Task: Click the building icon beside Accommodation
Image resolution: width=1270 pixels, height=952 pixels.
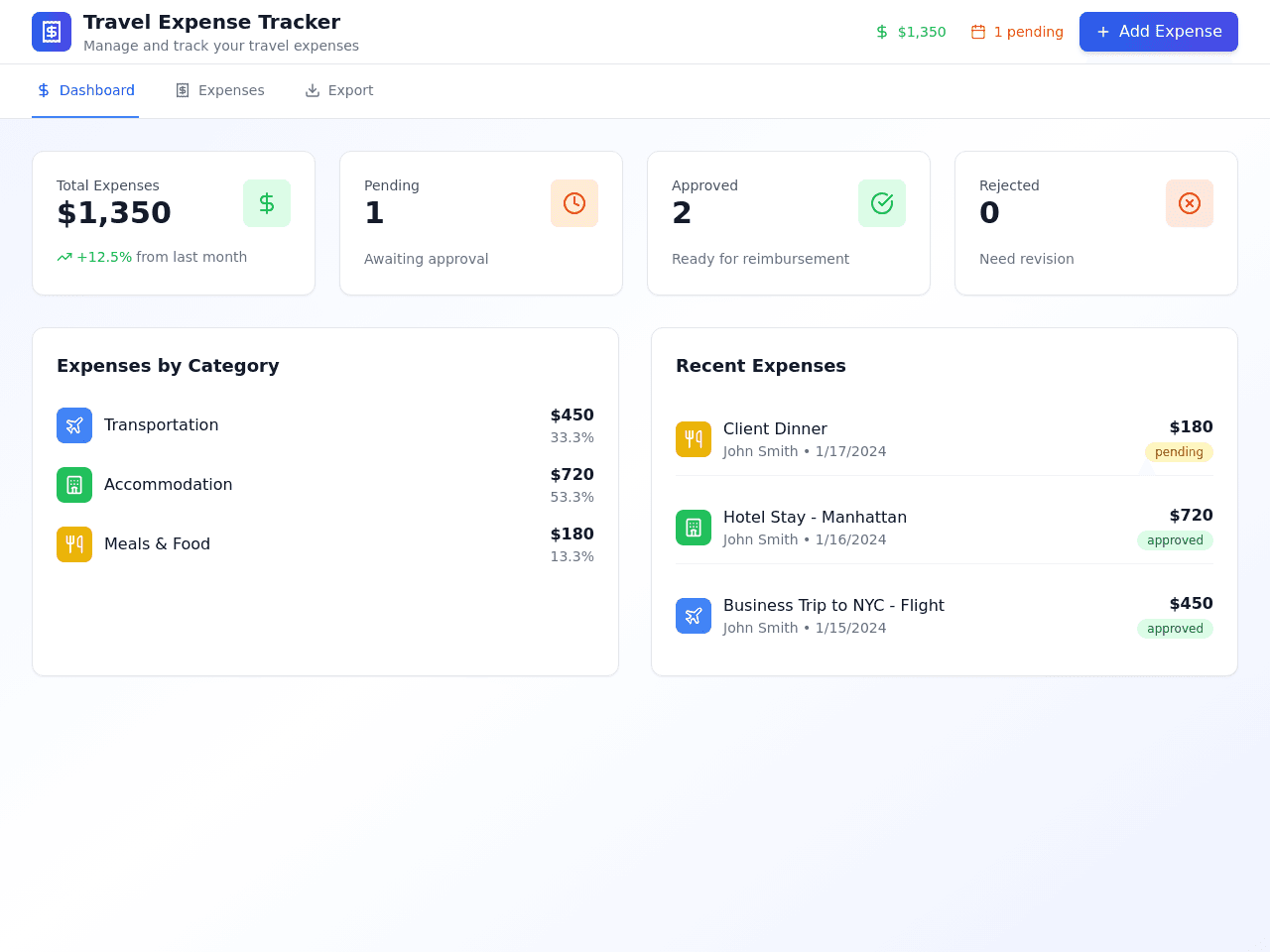Action: pos(74,485)
